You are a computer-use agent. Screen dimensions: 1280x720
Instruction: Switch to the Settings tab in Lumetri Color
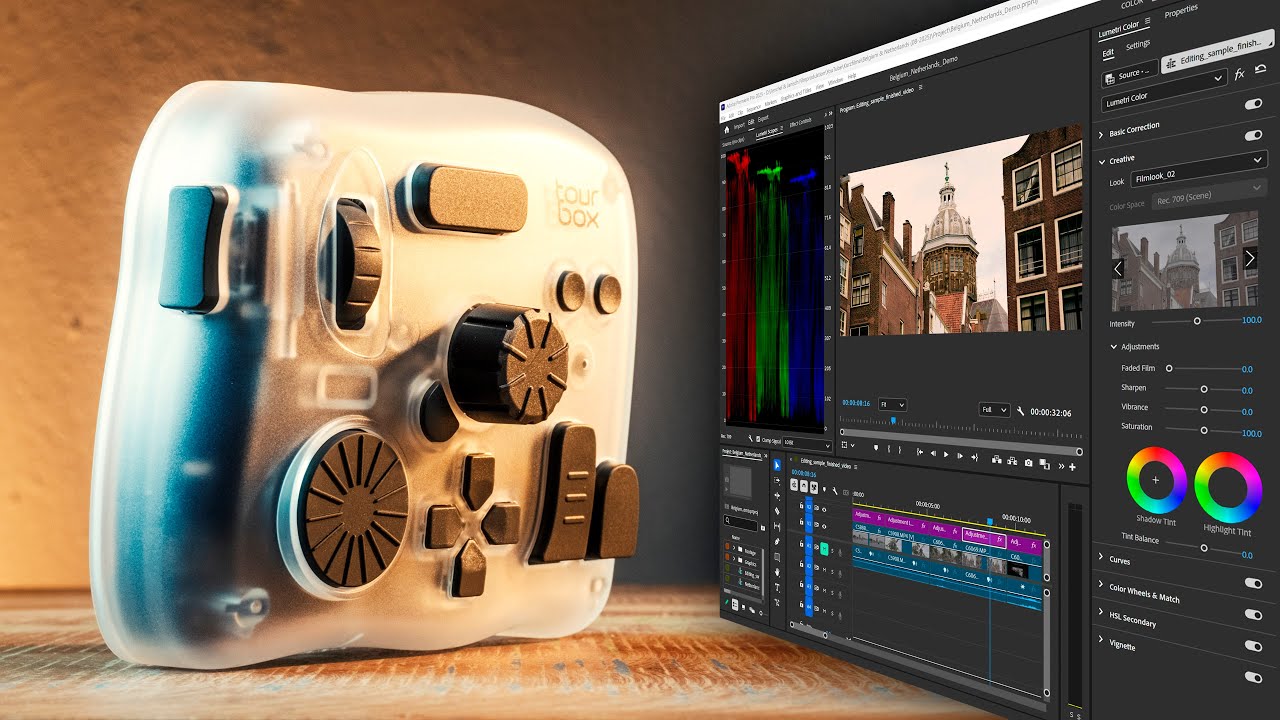point(1138,44)
